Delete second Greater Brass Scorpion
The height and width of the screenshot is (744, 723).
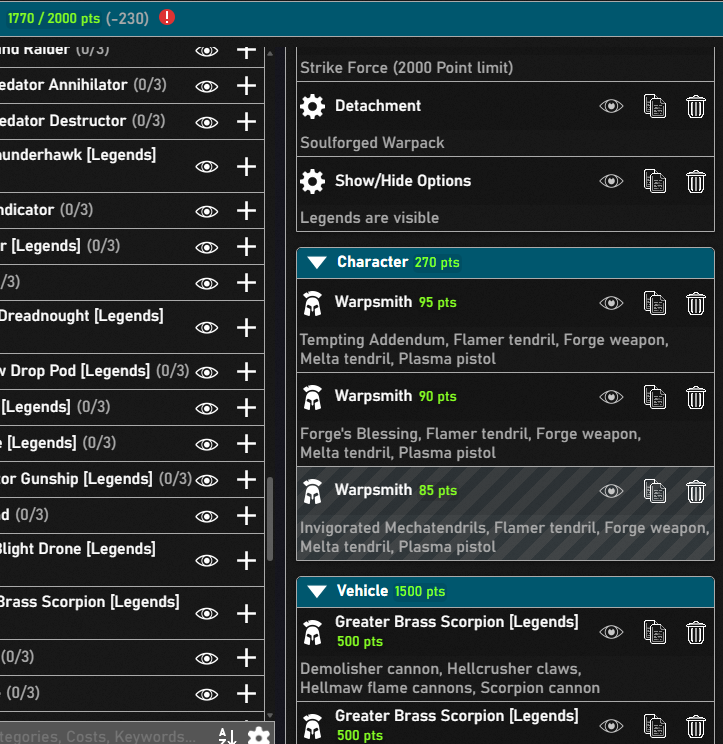pyautogui.click(x=695, y=726)
